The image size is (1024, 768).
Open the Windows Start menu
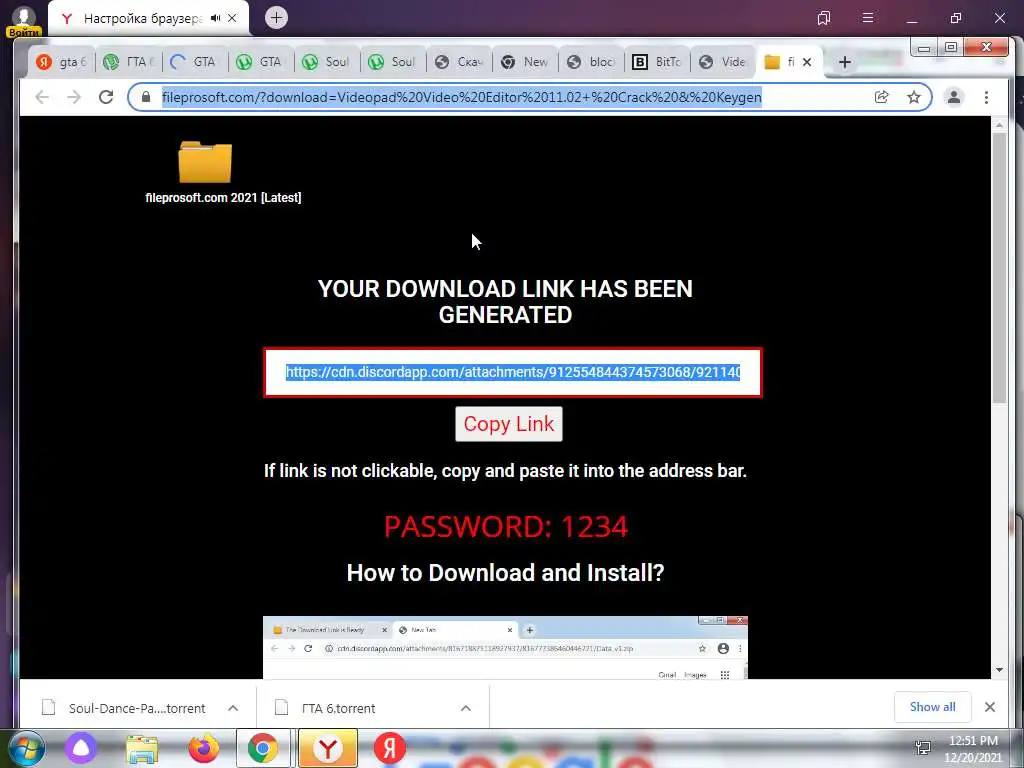pos(26,748)
